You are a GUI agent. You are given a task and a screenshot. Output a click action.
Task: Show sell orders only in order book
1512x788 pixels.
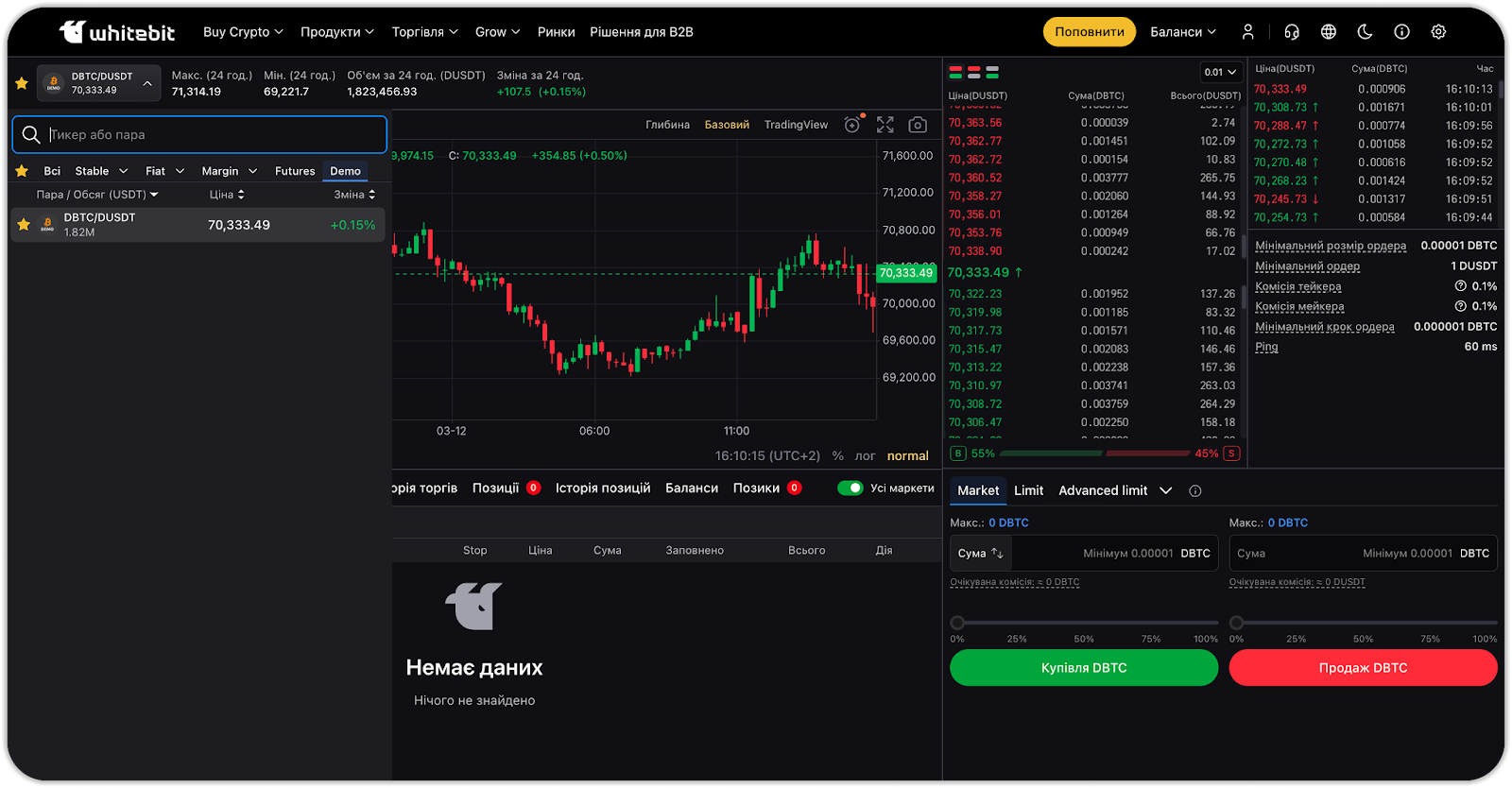coord(973,72)
